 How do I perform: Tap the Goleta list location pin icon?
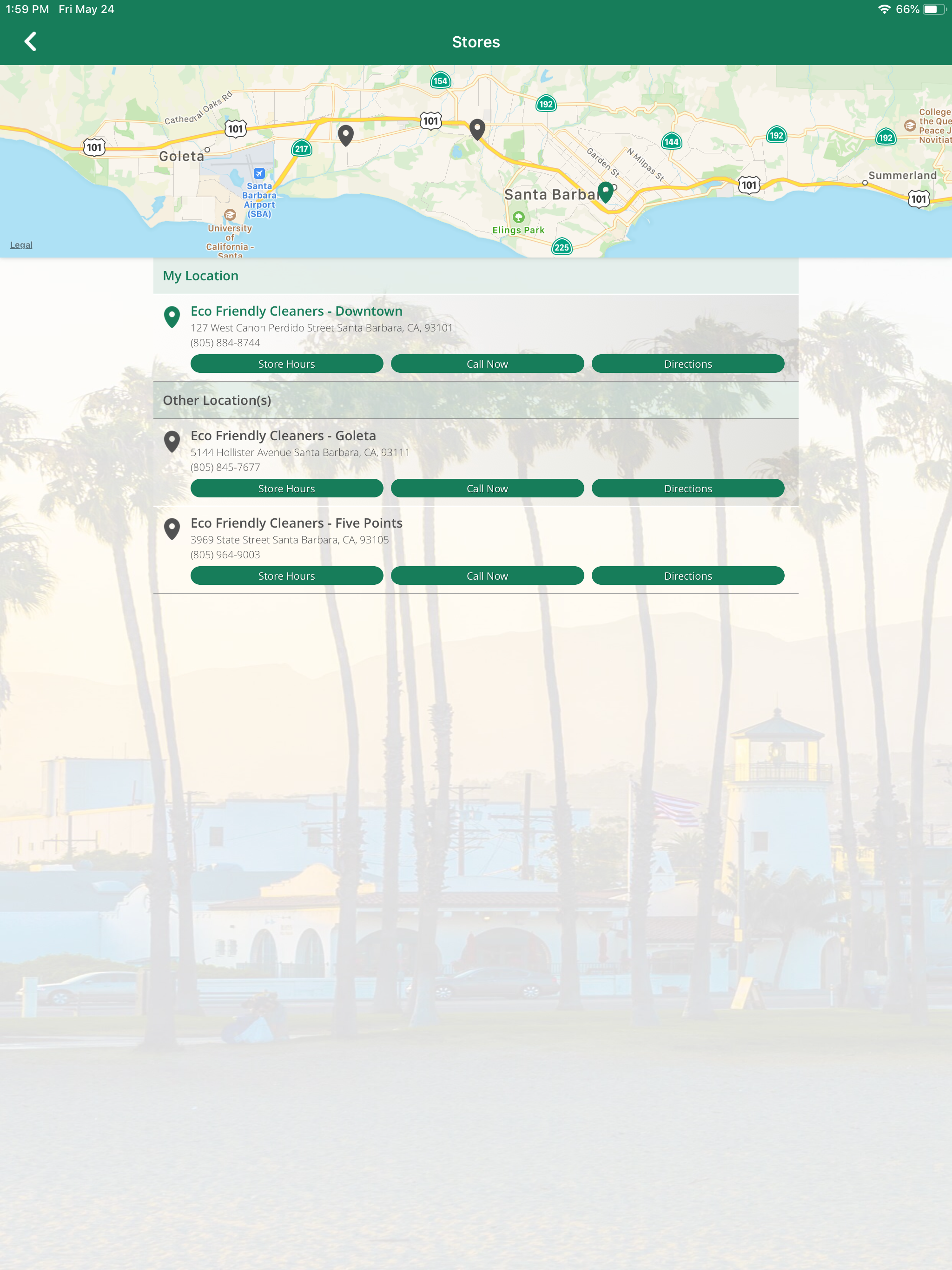coord(172,442)
